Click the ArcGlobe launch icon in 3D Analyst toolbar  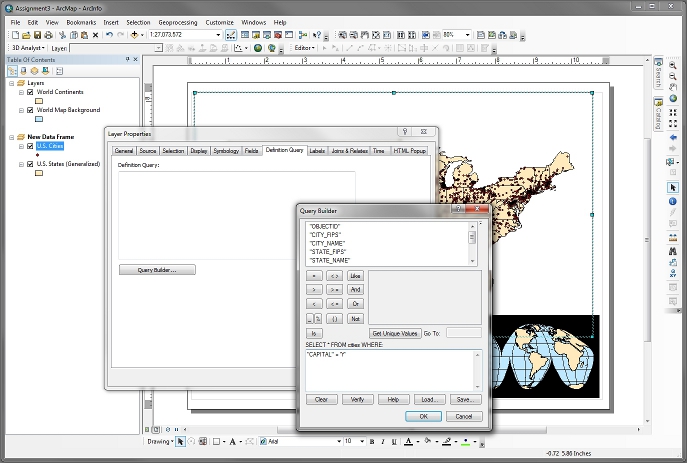coord(272,48)
